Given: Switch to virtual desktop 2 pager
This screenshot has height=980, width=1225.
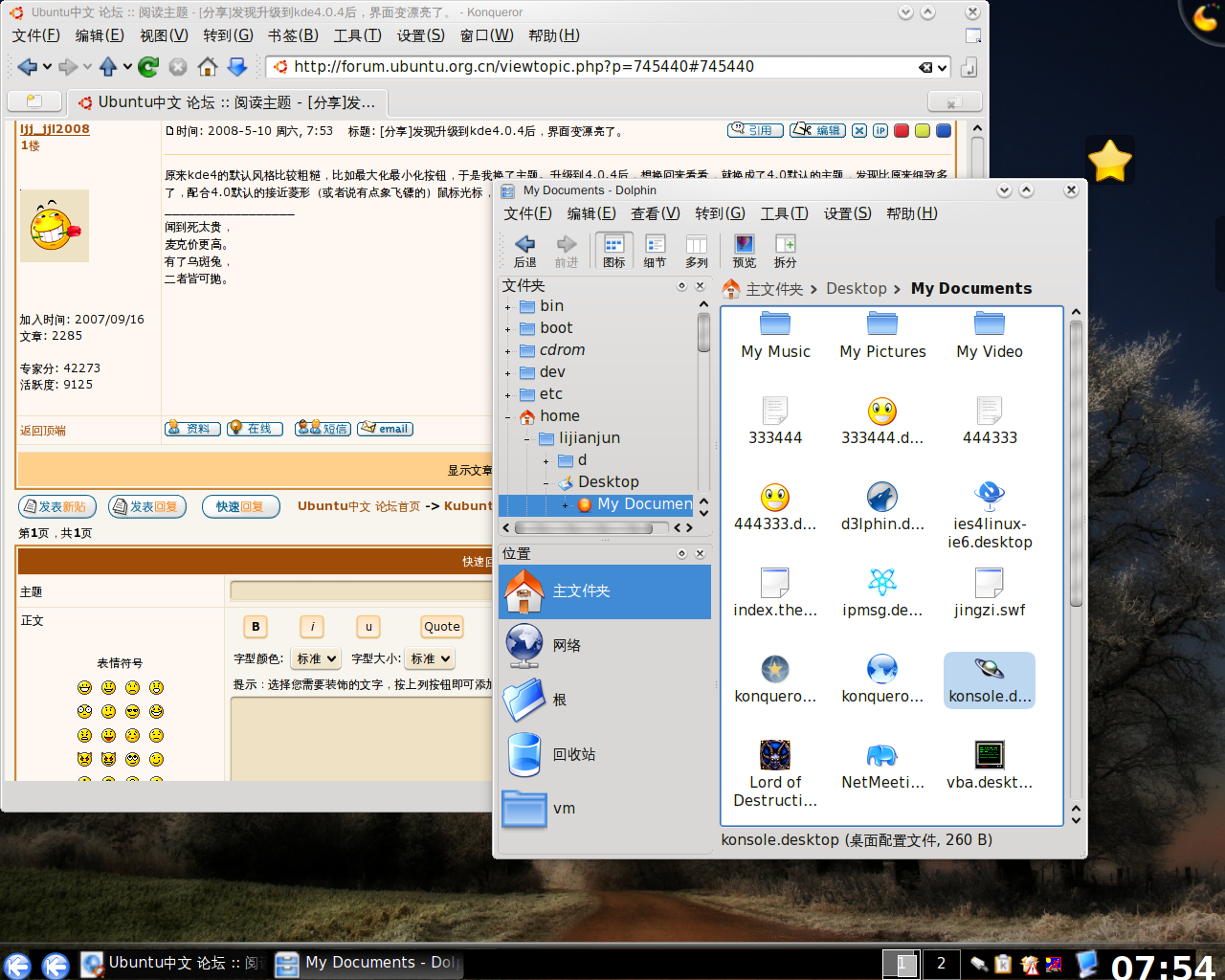Looking at the screenshot, I should [941, 964].
